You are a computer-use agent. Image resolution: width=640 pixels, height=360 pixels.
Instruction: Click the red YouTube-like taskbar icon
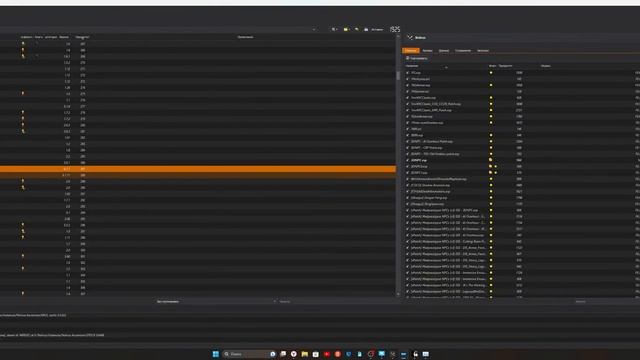coord(327,354)
